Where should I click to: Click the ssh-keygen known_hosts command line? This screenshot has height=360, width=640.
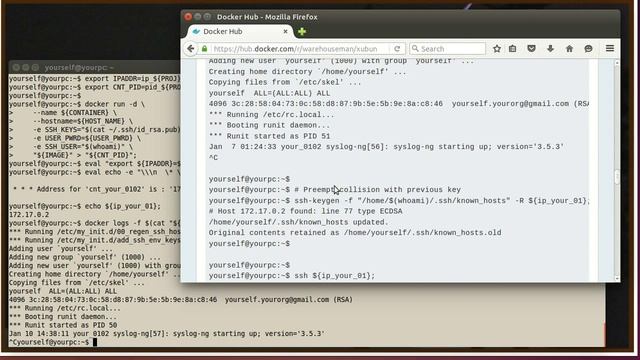coord(398,201)
